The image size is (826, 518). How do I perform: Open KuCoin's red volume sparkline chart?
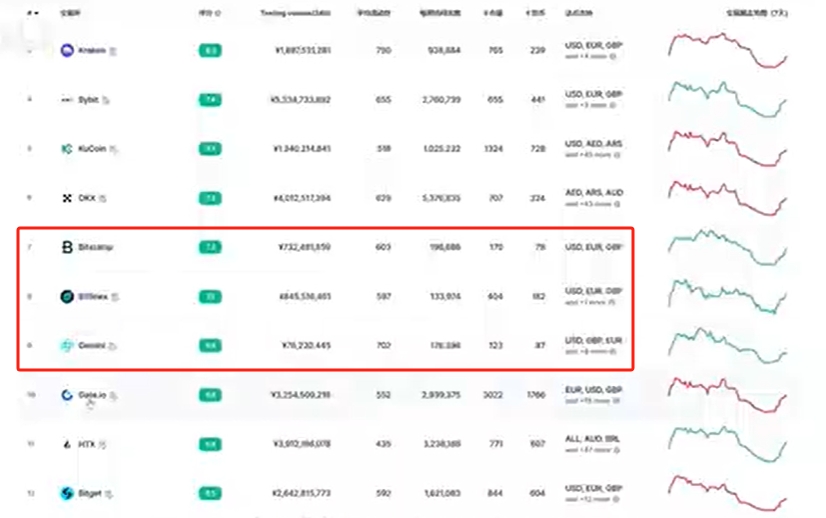727,149
